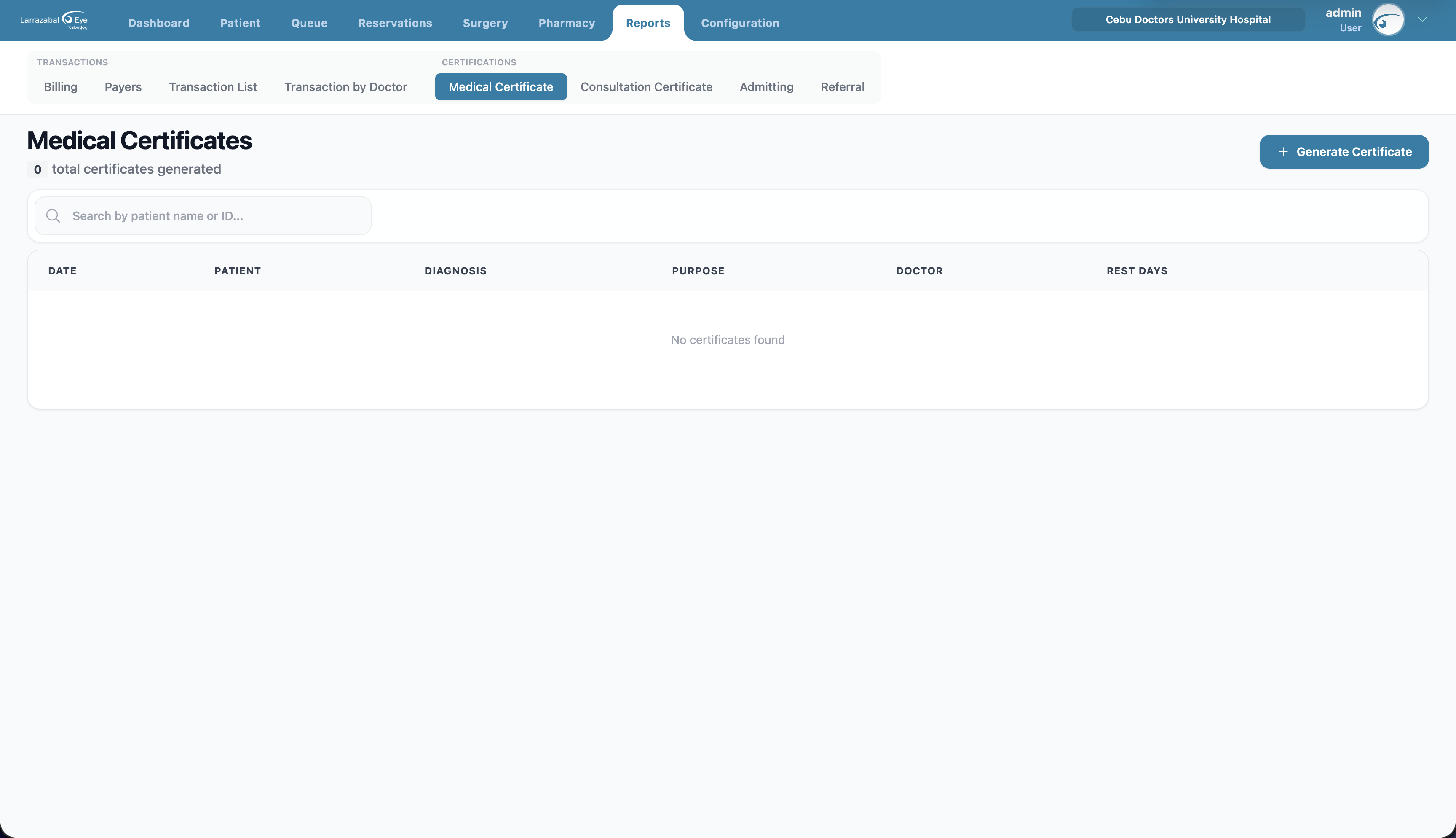This screenshot has height=838, width=1456.
Task: Open the Billing report
Action: tap(60, 87)
